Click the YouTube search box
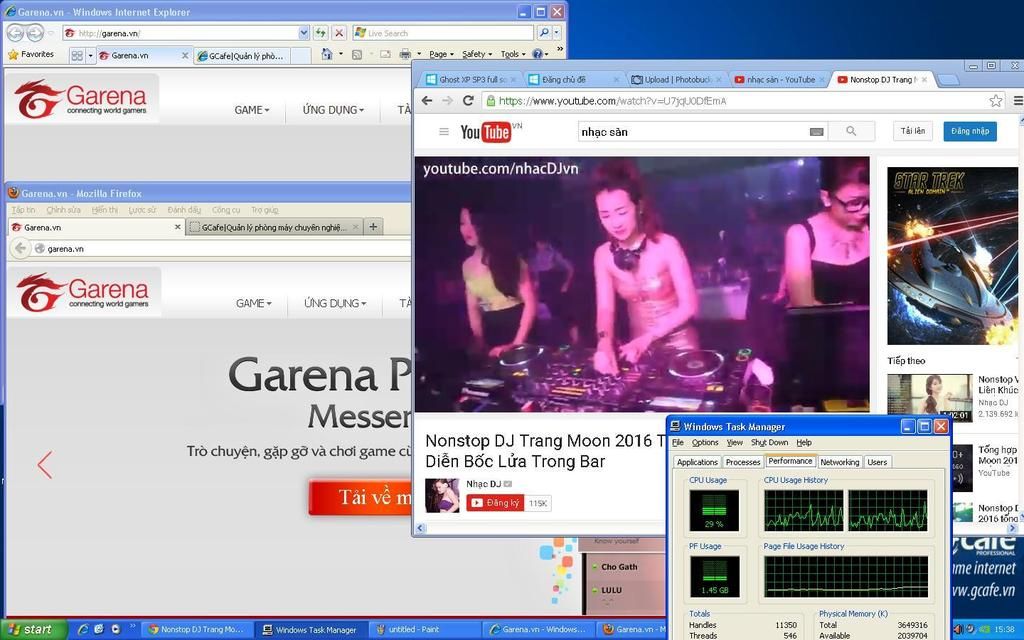Viewport: 1024px width, 640px height. pos(692,132)
